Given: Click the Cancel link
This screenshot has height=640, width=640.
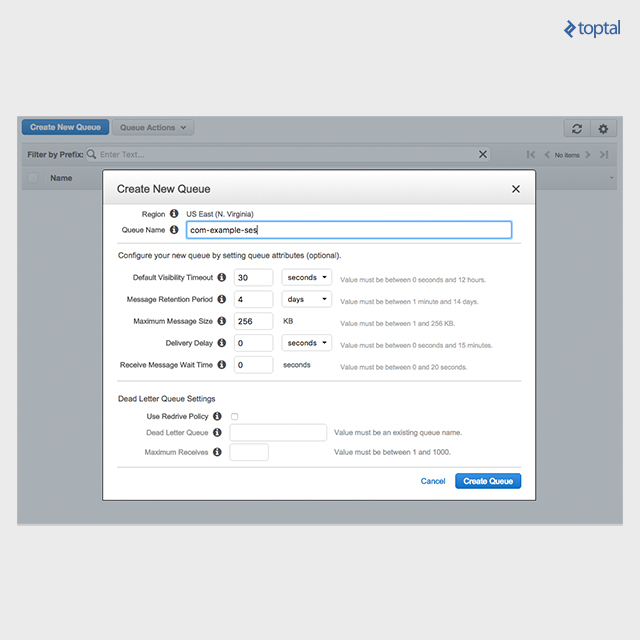Looking at the screenshot, I should click(x=433, y=481).
